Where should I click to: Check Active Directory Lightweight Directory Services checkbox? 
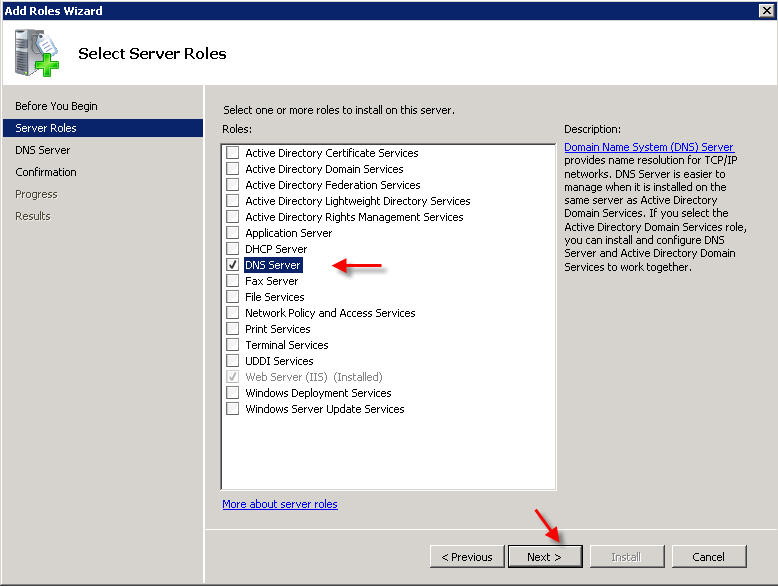(x=232, y=200)
